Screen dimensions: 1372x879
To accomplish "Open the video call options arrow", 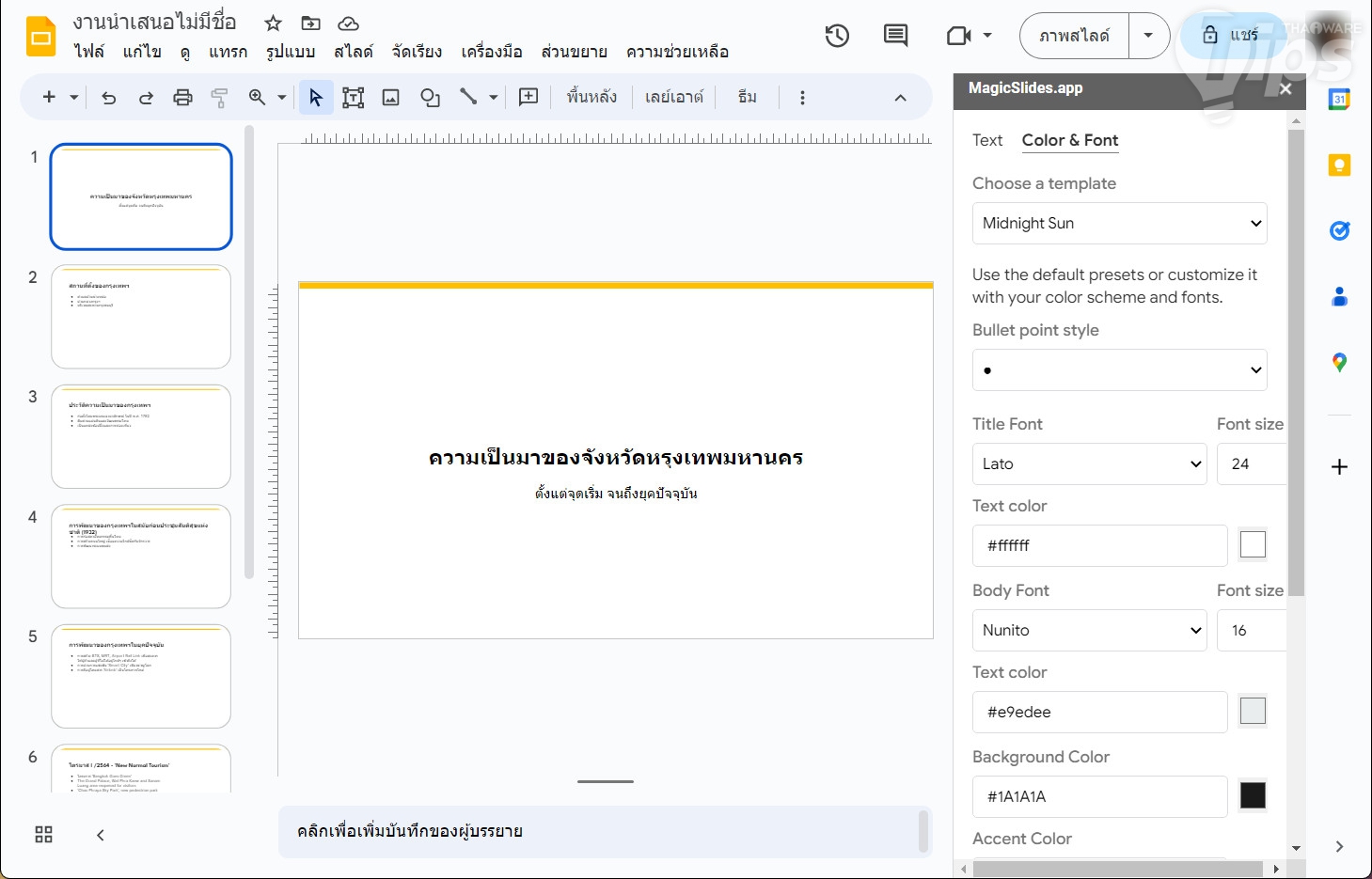I will pyautogui.click(x=987, y=36).
